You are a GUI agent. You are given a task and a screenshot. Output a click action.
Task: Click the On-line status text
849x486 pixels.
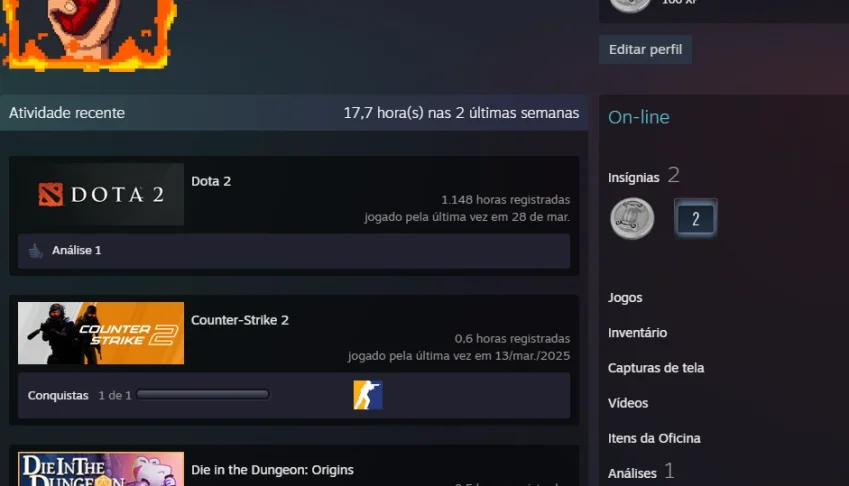[638, 117]
